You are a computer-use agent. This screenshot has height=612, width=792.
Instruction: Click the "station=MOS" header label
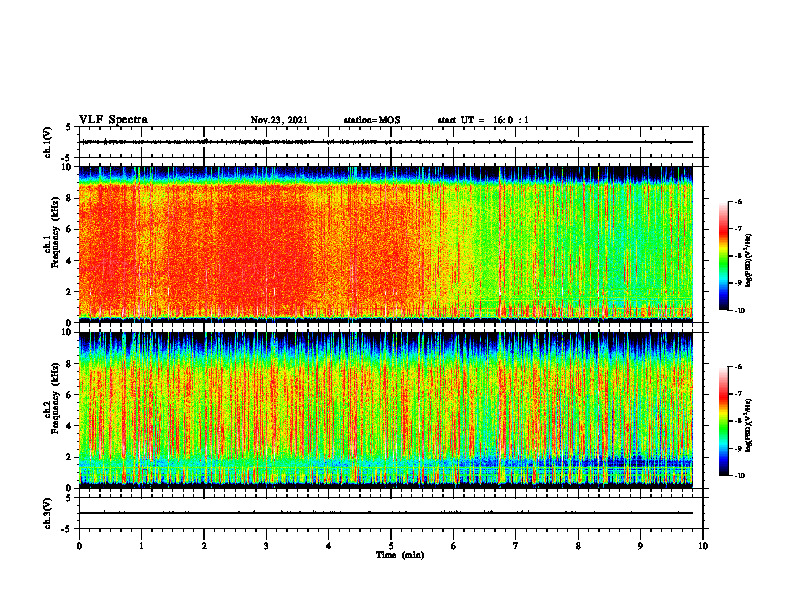(x=372, y=120)
